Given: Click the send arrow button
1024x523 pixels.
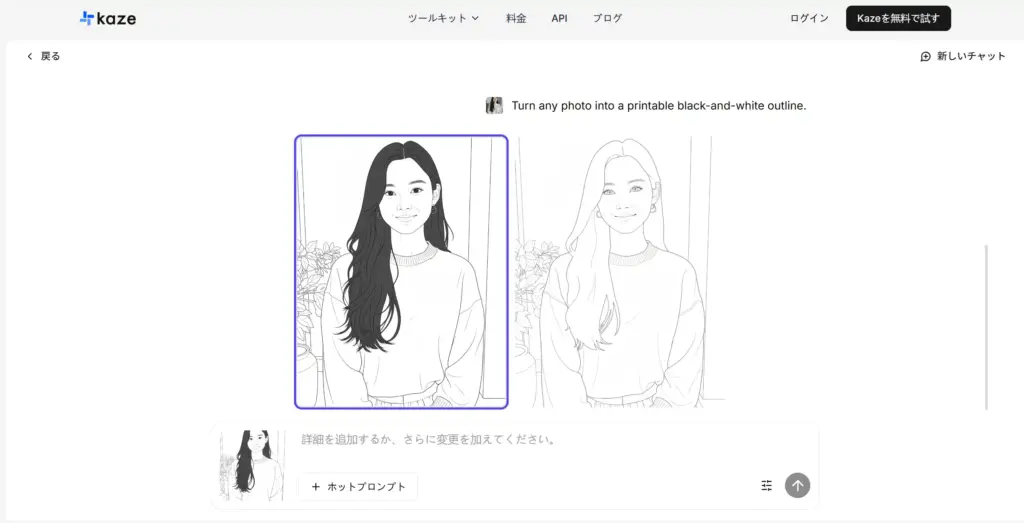Looking at the screenshot, I should [797, 486].
